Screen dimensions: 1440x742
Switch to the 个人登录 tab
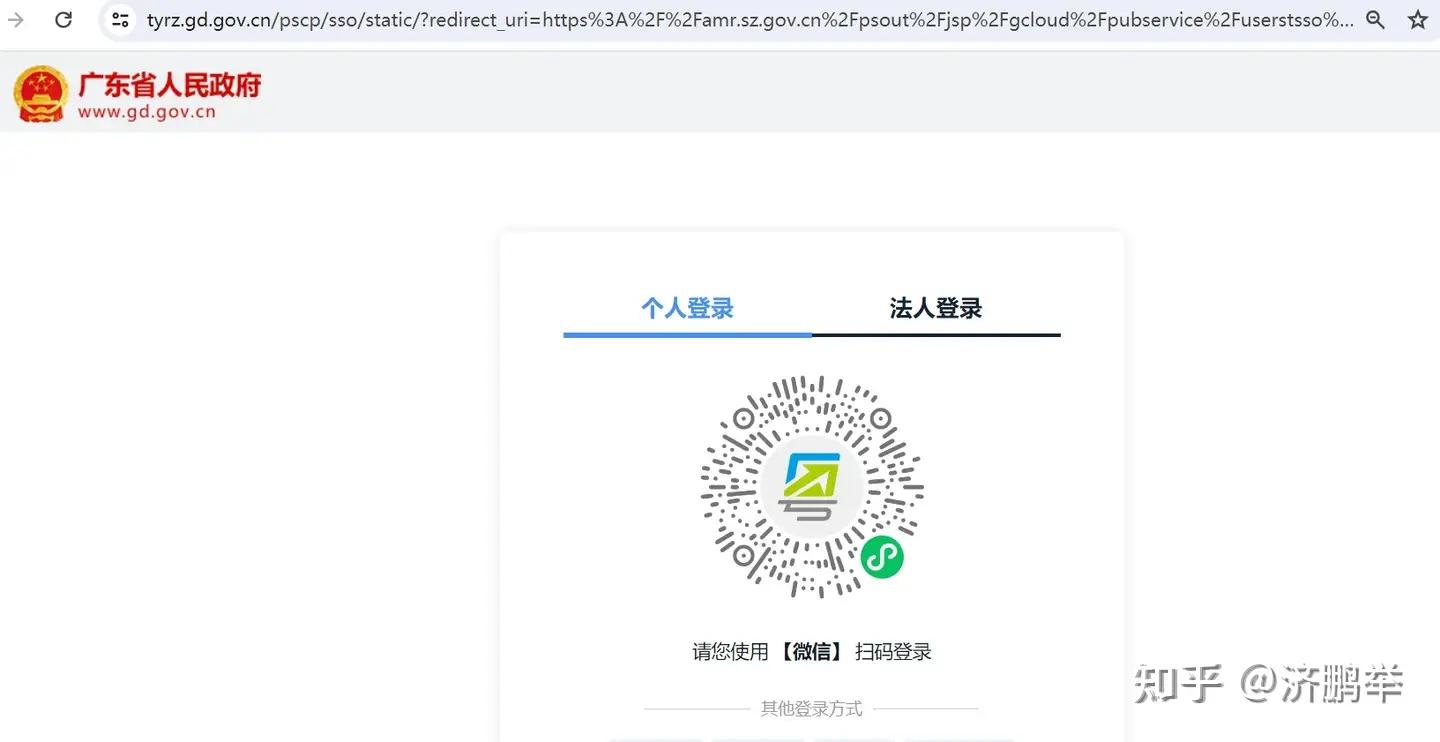click(x=688, y=308)
